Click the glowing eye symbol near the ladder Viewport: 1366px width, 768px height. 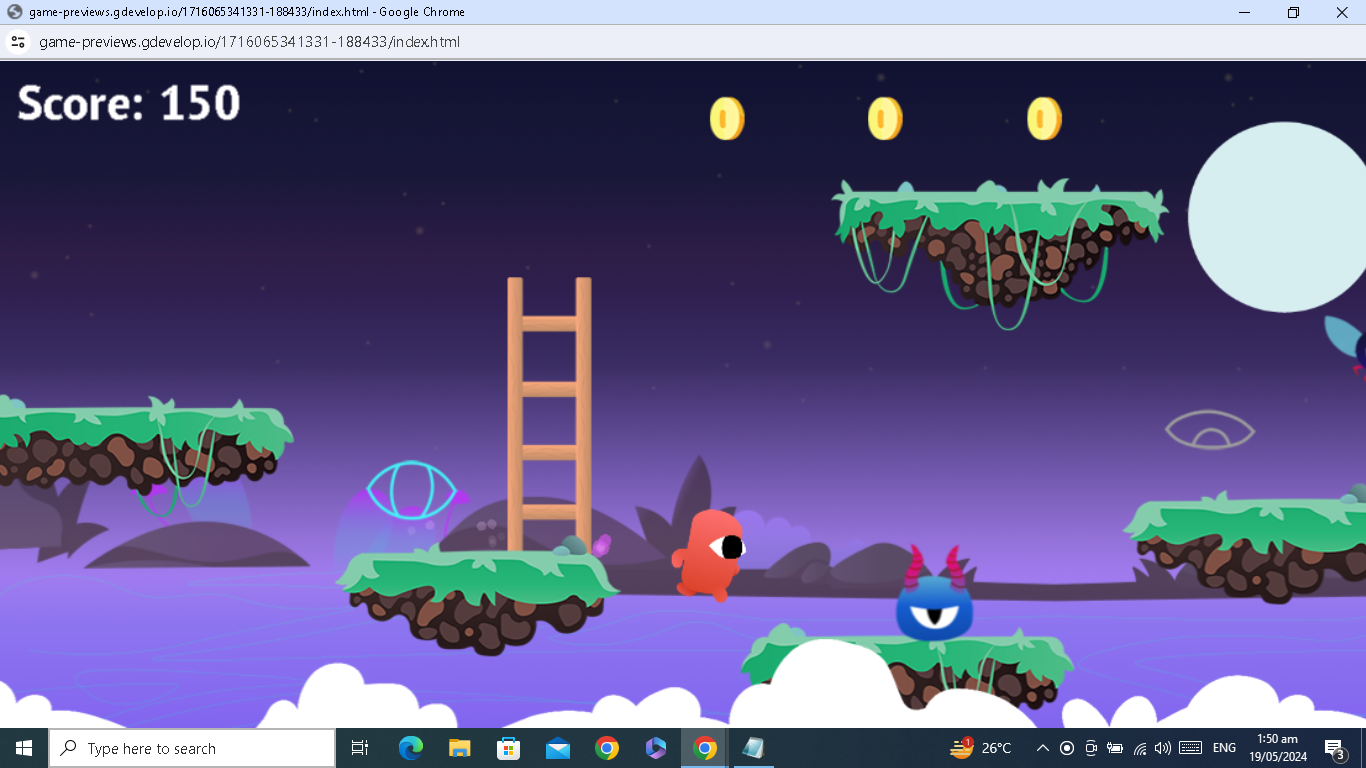pos(413,489)
